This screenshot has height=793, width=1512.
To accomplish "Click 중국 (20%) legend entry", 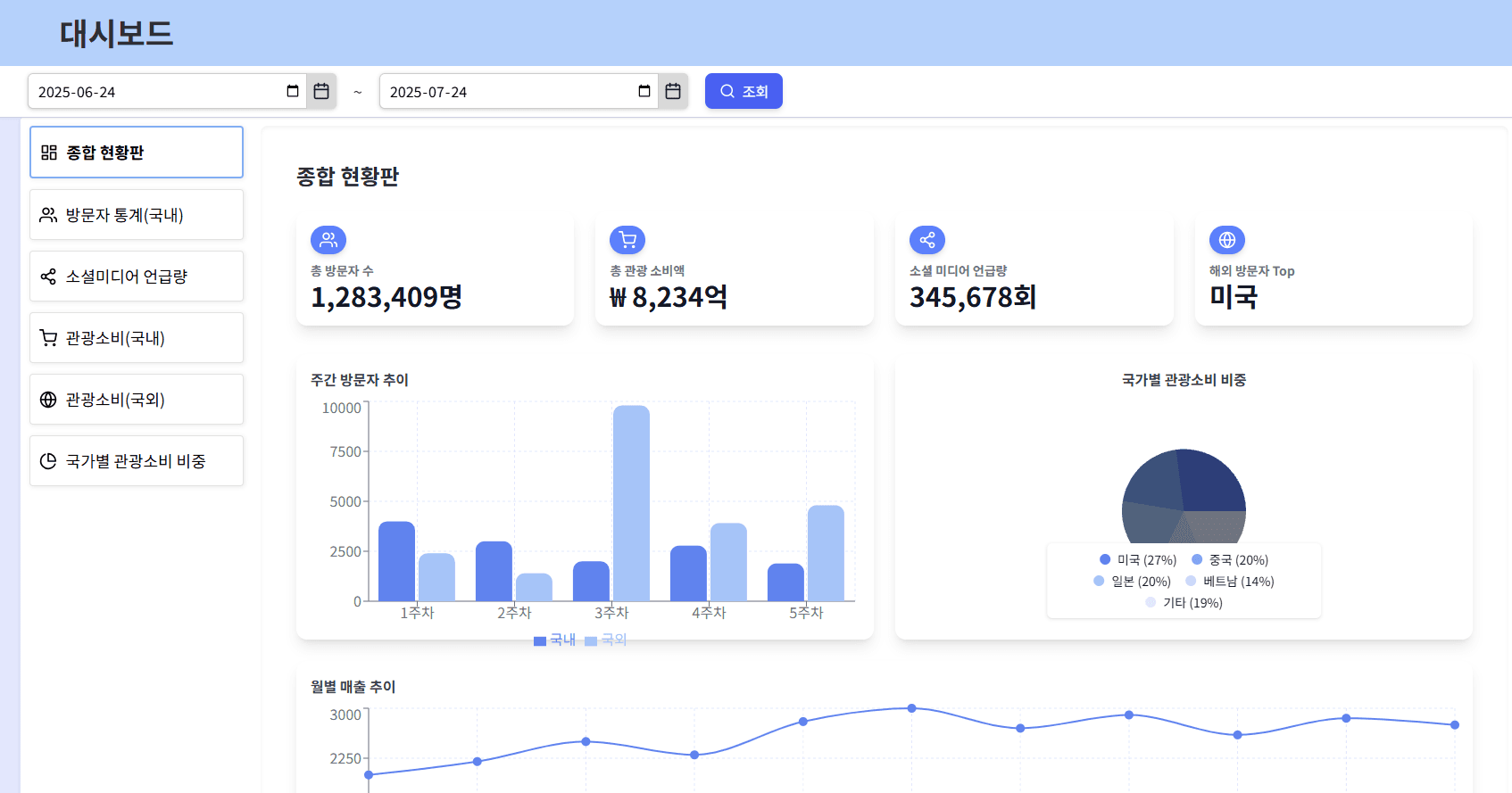I will [1230, 560].
